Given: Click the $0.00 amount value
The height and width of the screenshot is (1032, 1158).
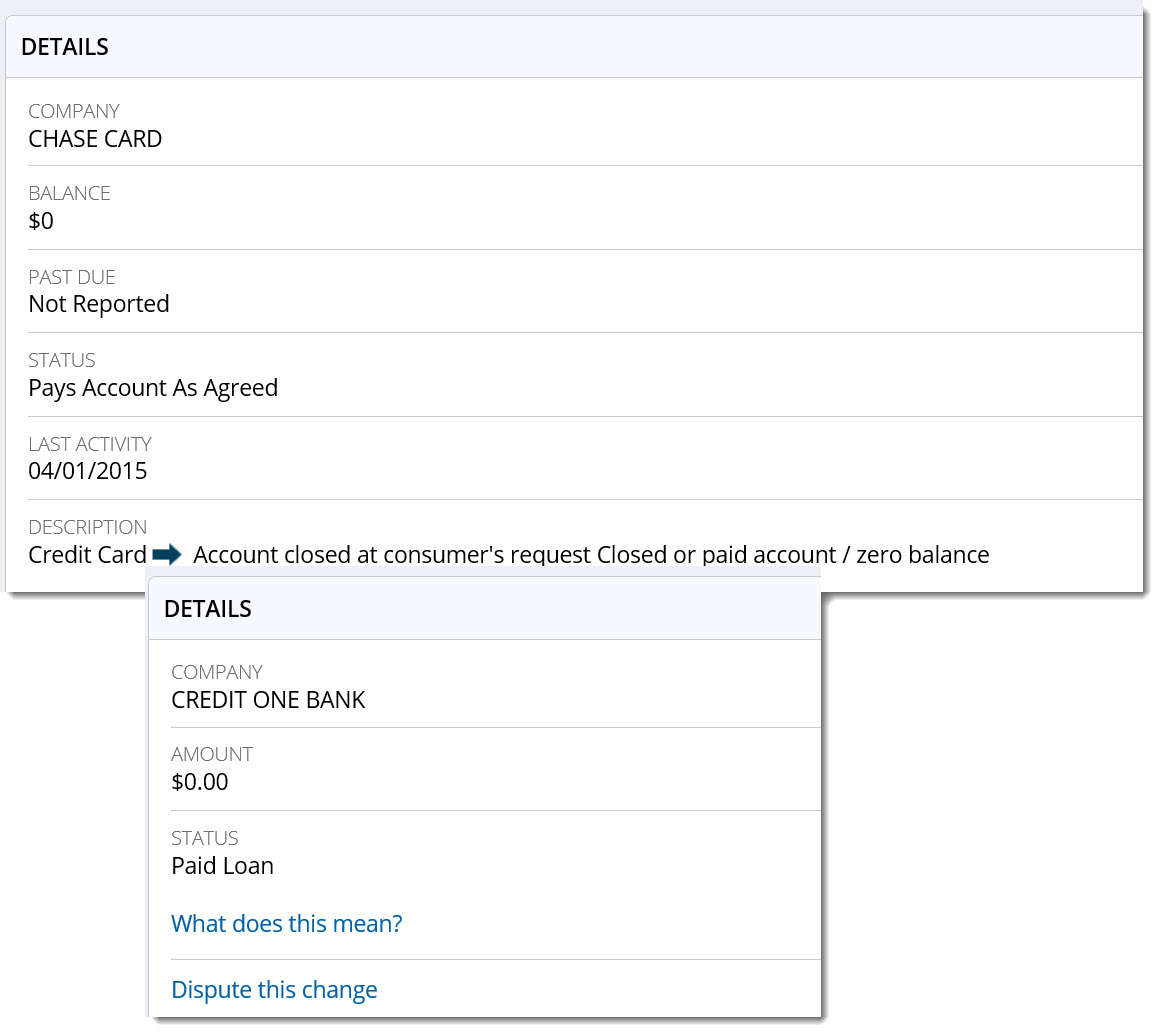Looking at the screenshot, I should pos(200,782).
